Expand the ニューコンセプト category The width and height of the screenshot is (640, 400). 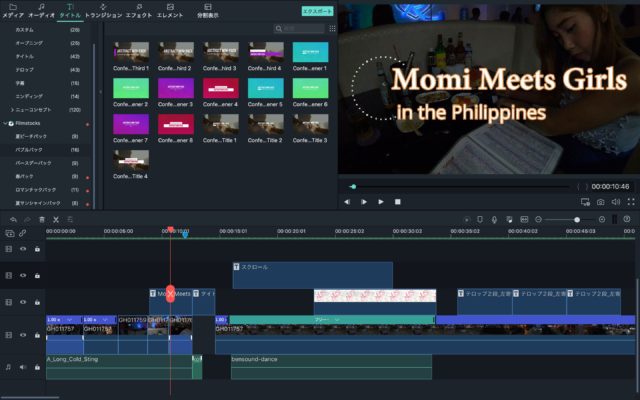(x=12, y=109)
